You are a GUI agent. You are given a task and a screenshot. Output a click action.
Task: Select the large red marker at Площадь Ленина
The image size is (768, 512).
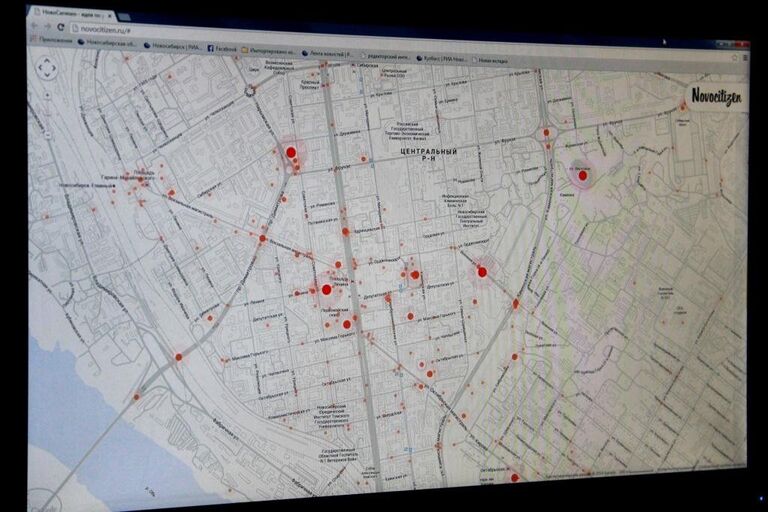coord(327,290)
